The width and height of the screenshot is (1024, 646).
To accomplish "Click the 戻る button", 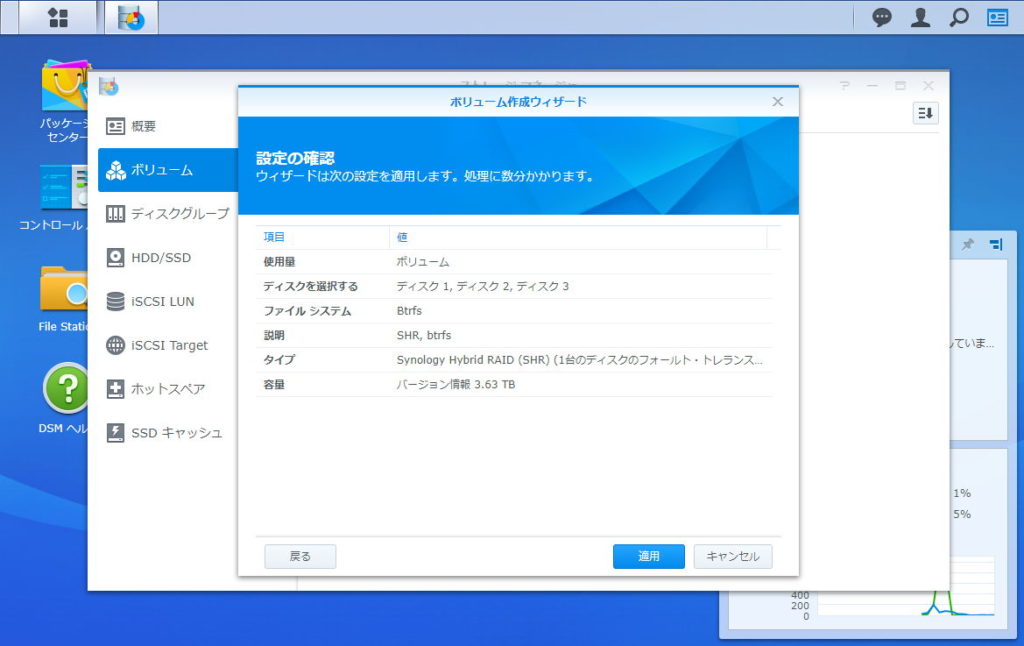I will pos(300,556).
